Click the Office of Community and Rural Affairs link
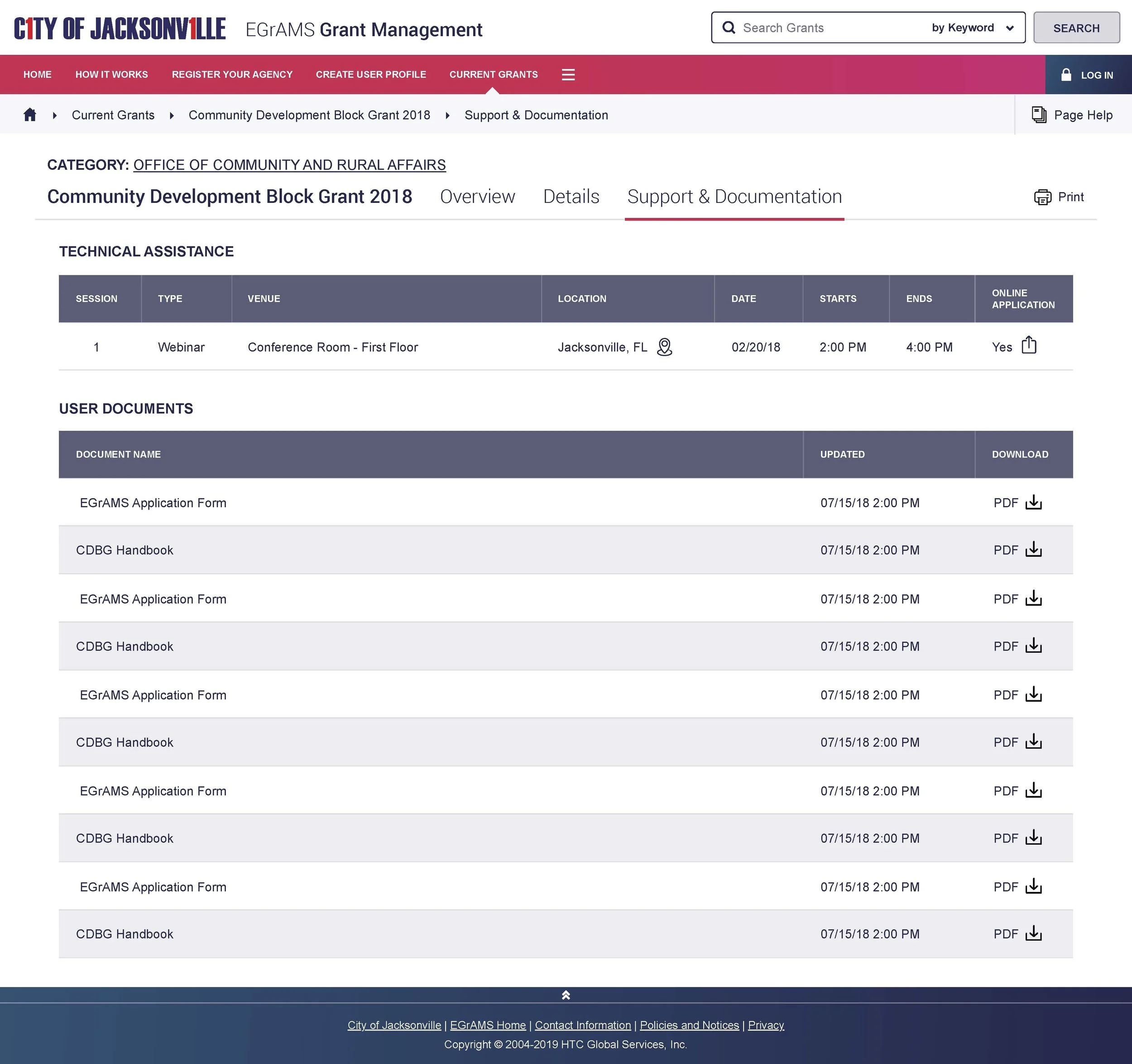Image resolution: width=1132 pixels, height=1064 pixels. (x=289, y=165)
